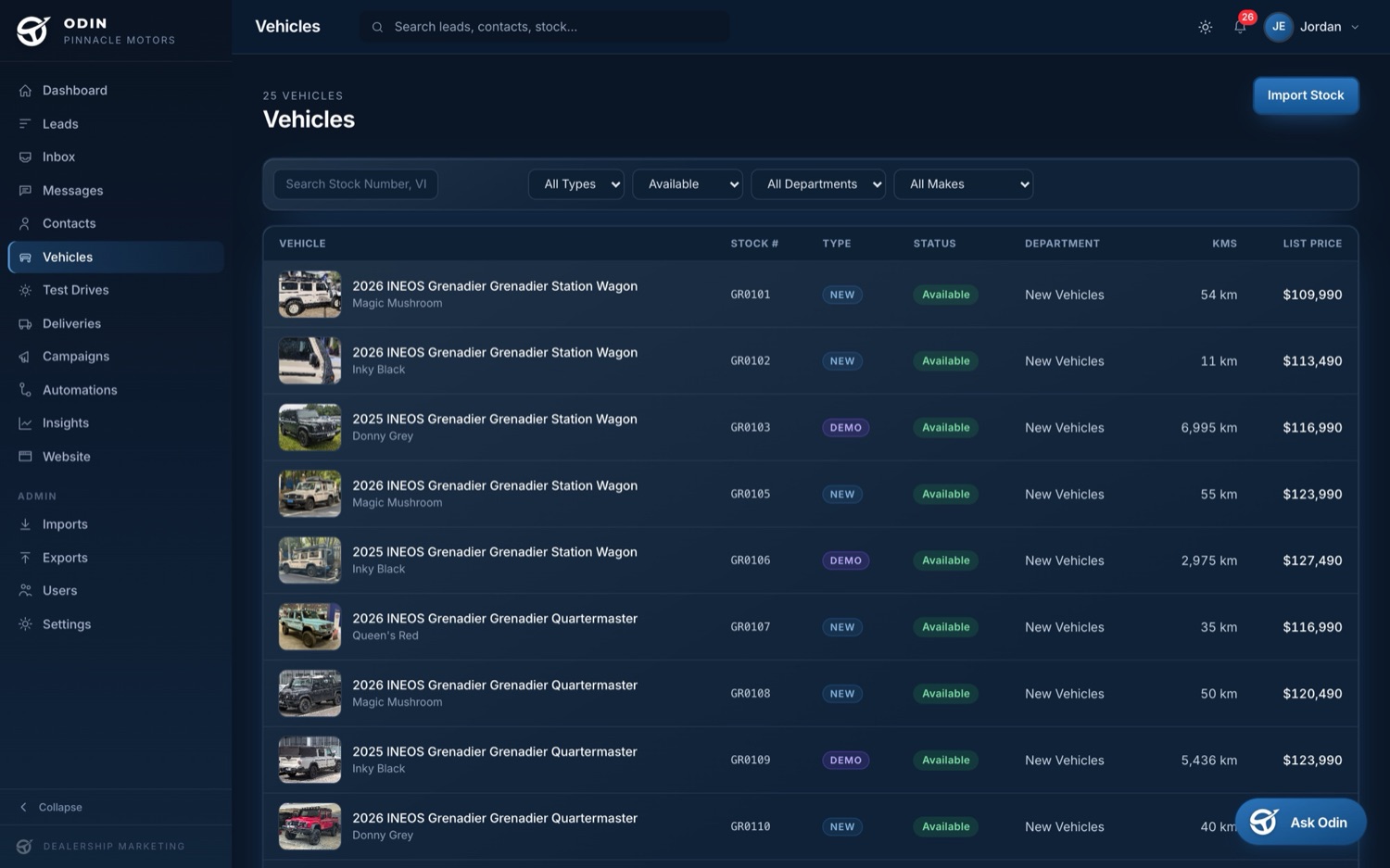Image resolution: width=1390 pixels, height=868 pixels.
Task: Click the Users people icon
Action: (x=25, y=591)
